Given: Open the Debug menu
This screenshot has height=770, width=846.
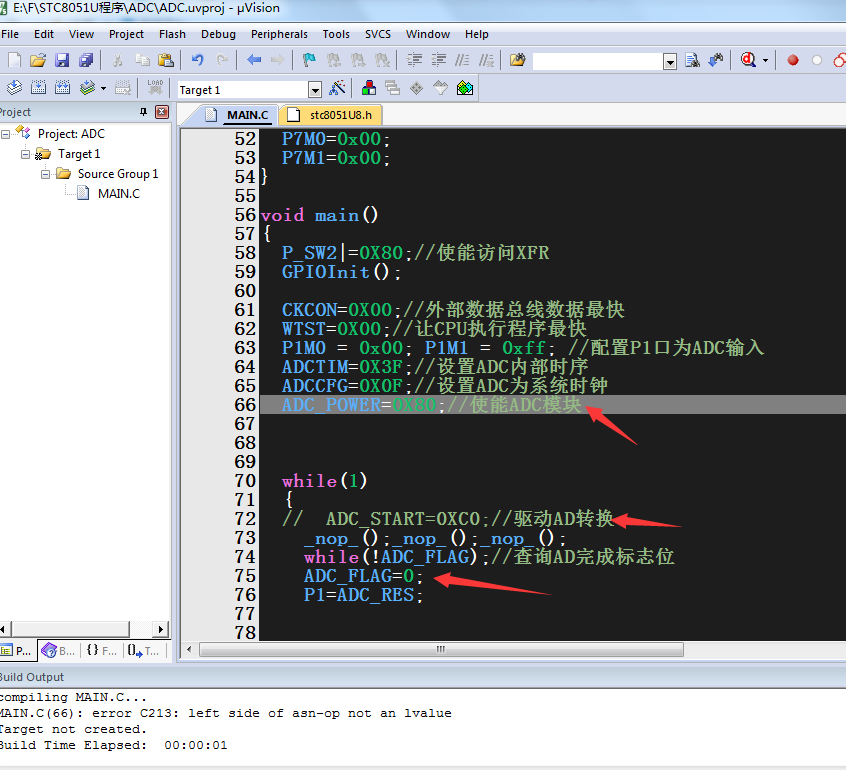Looking at the screenshot, I should [219, 34].
